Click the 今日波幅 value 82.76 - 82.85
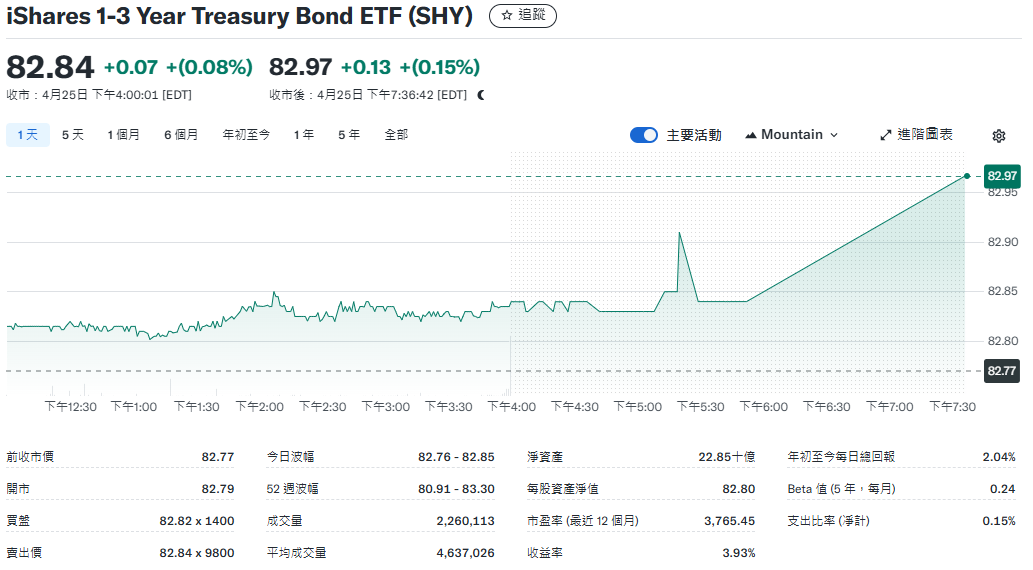 456,457
